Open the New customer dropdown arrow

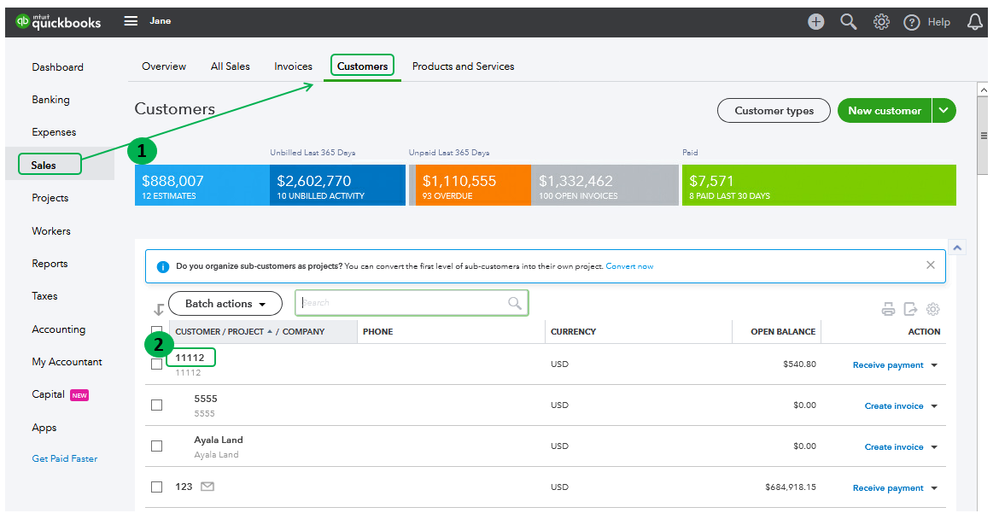click(943, 111)
